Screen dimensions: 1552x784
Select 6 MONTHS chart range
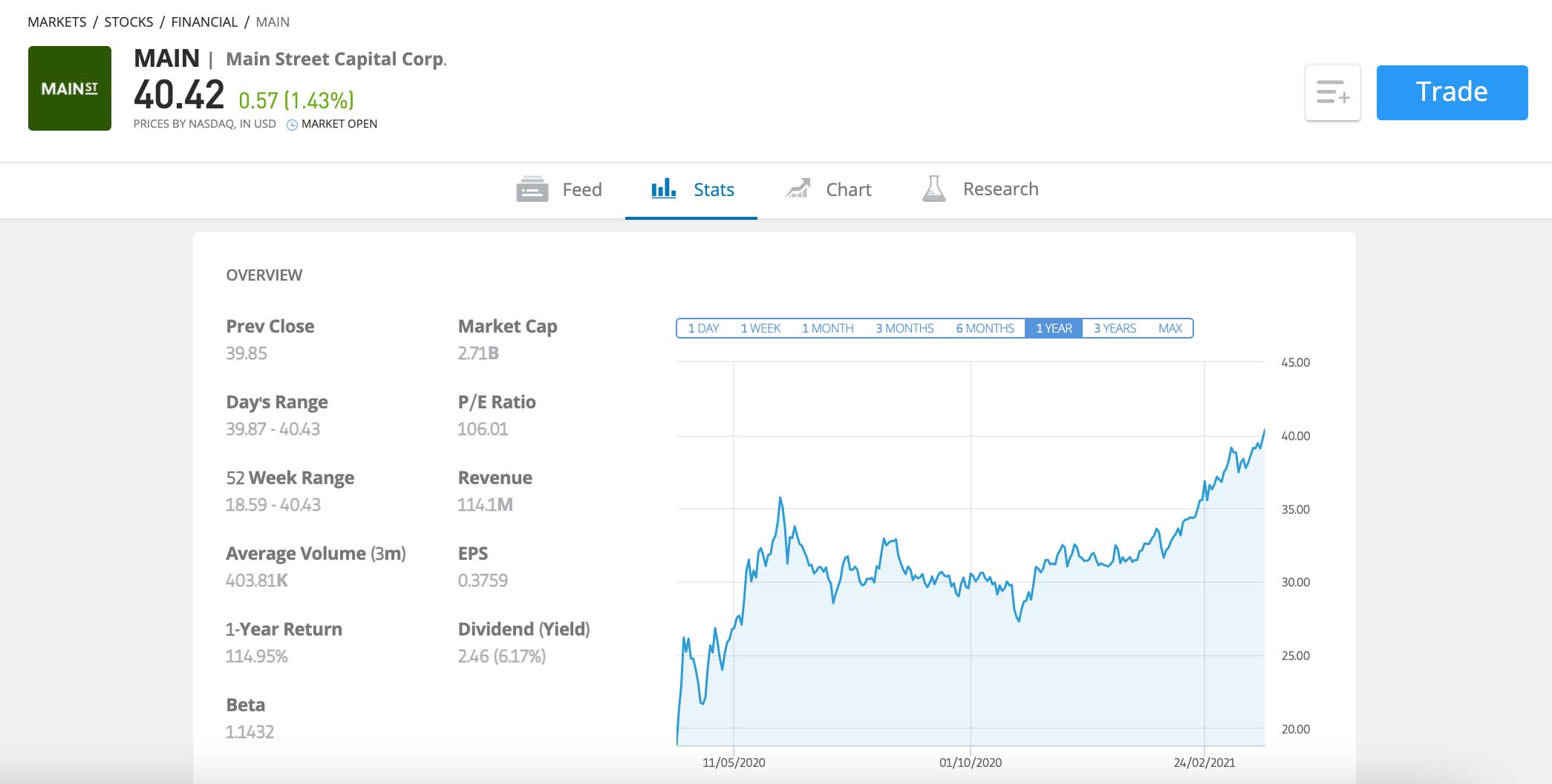[x=985, y=328]
